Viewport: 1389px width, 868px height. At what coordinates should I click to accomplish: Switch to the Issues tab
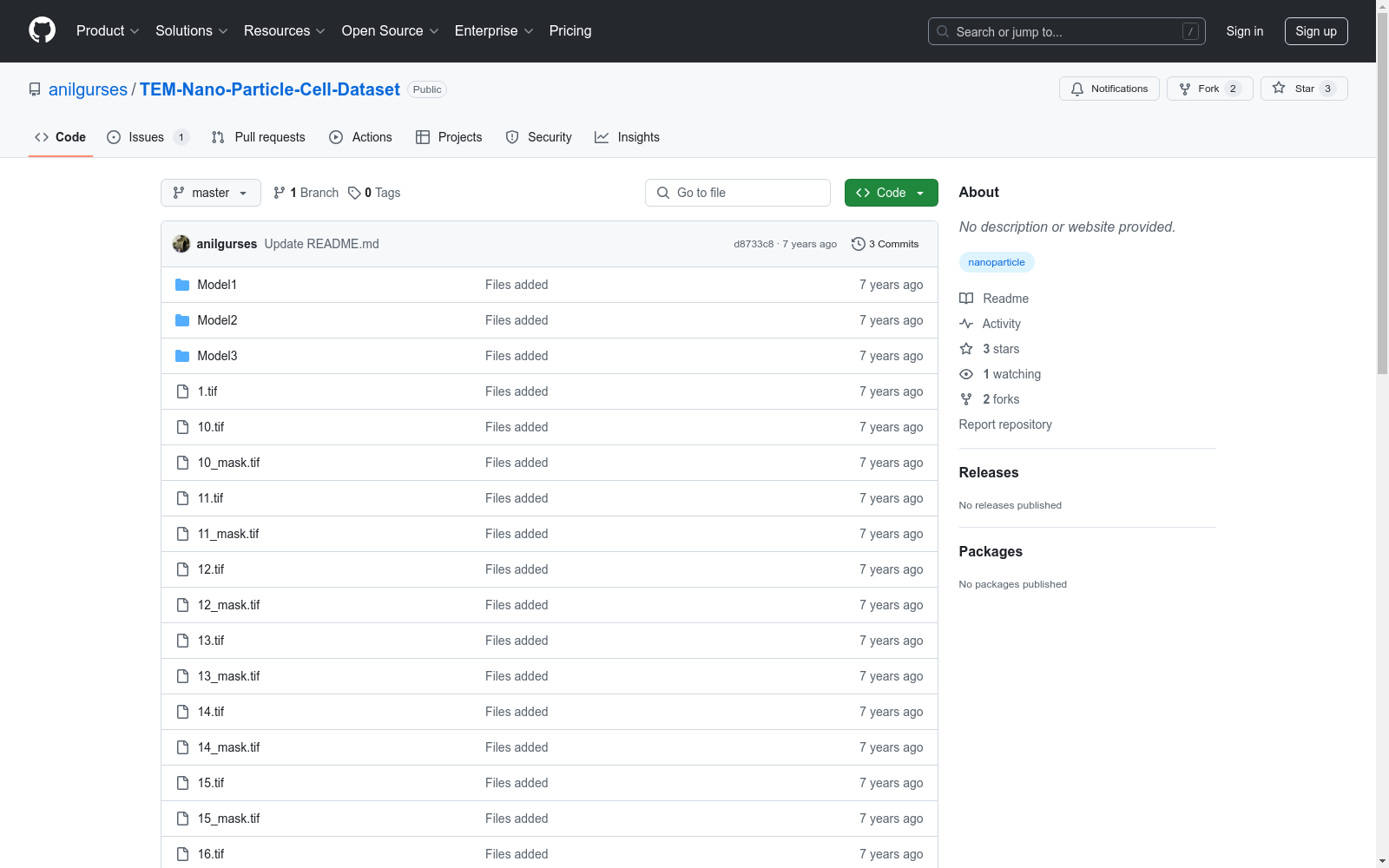pyautogui.click(x=147, y=137)
